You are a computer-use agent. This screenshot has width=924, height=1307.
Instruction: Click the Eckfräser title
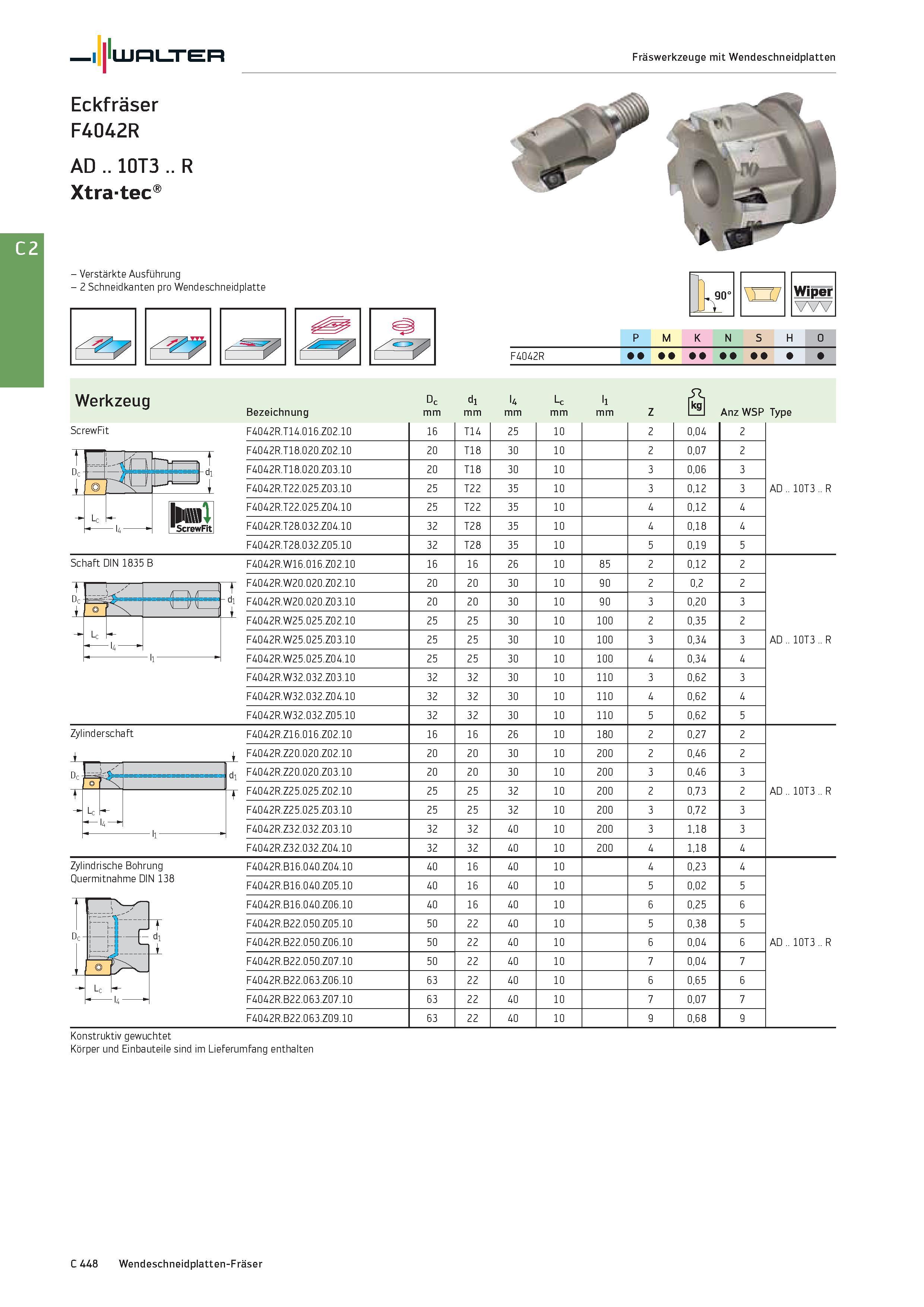point(114,105)
